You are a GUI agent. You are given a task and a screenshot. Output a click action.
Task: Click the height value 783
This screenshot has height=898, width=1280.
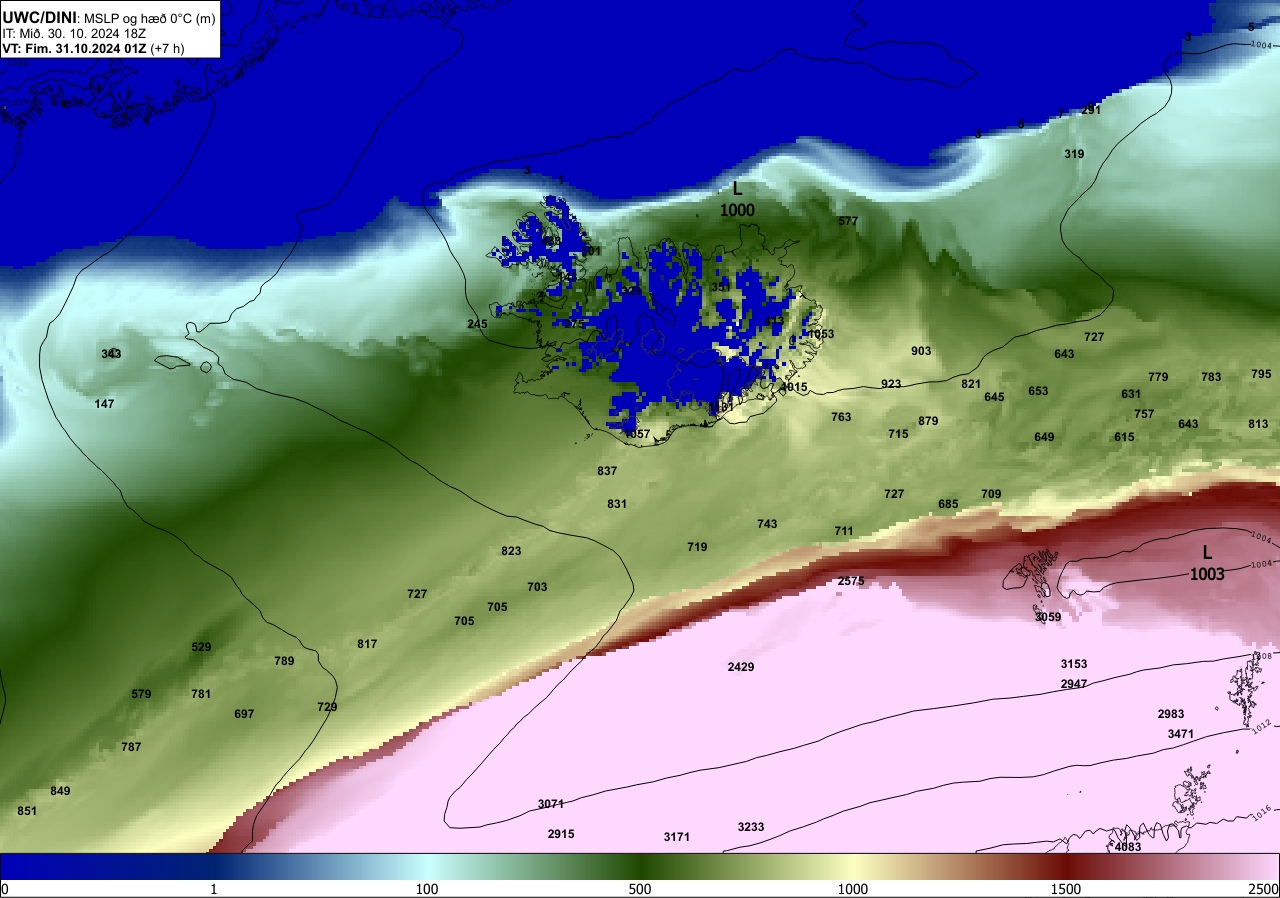pos(1211,377)
